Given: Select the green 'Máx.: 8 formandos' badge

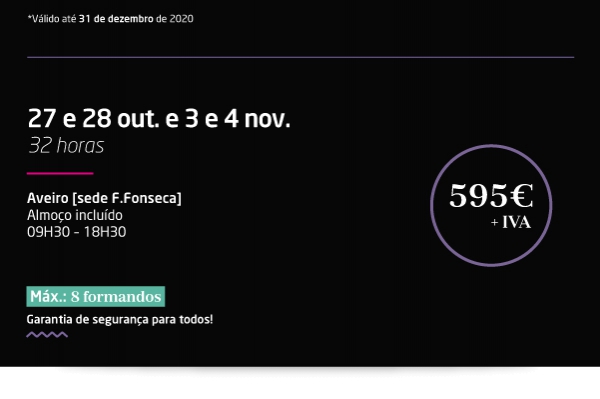Looking at the screenshot, I should [96, 296].
